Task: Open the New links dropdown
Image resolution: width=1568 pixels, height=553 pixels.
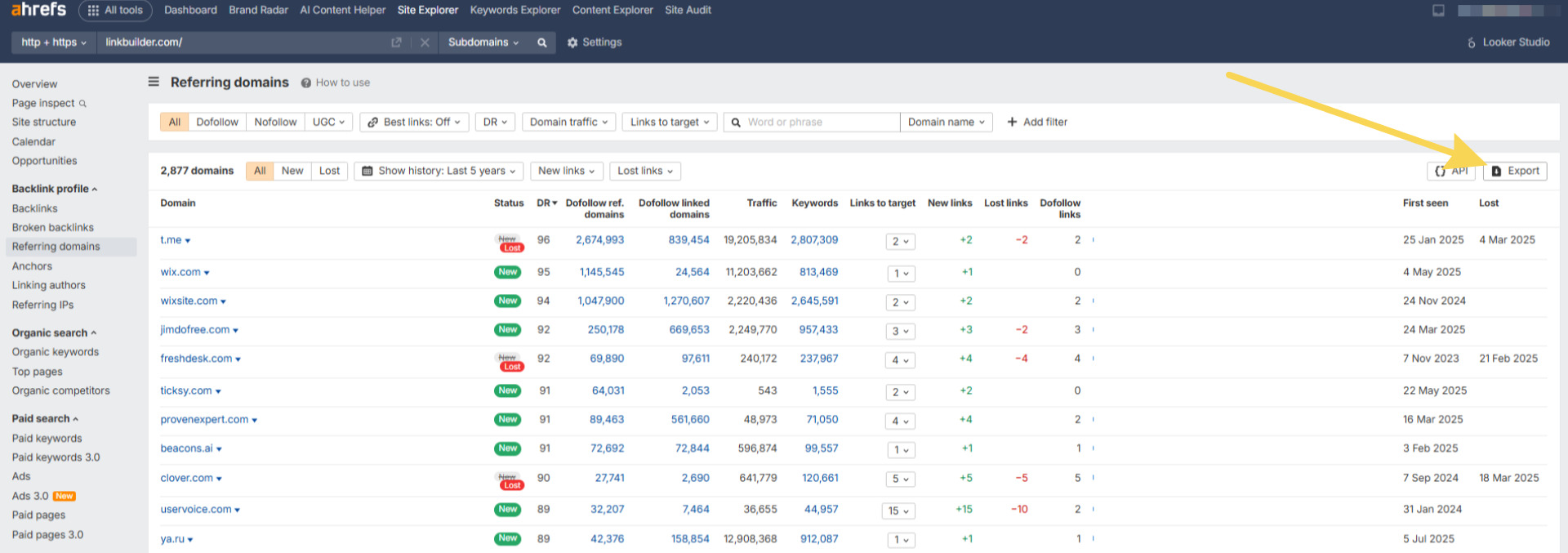Action: (x=566, y=171)
